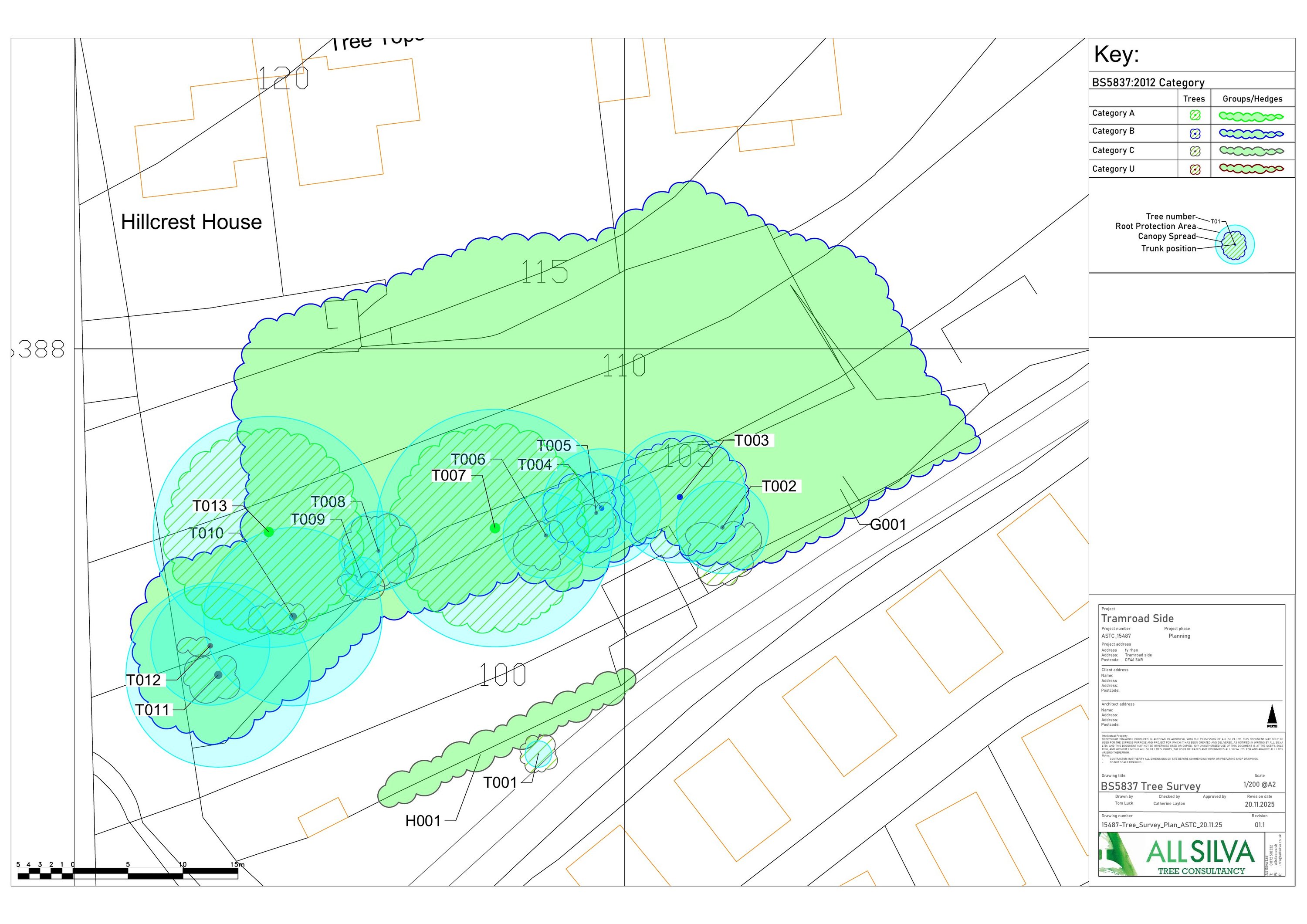Click the Category A tree symbol in key

[1195, 115]
